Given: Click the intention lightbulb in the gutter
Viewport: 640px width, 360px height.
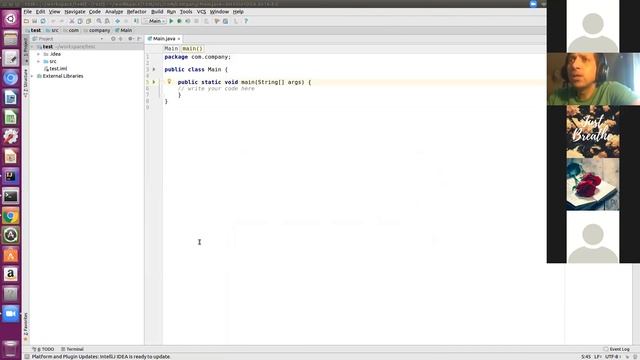Looking at the screenshot, I should [x=169, y=82].
